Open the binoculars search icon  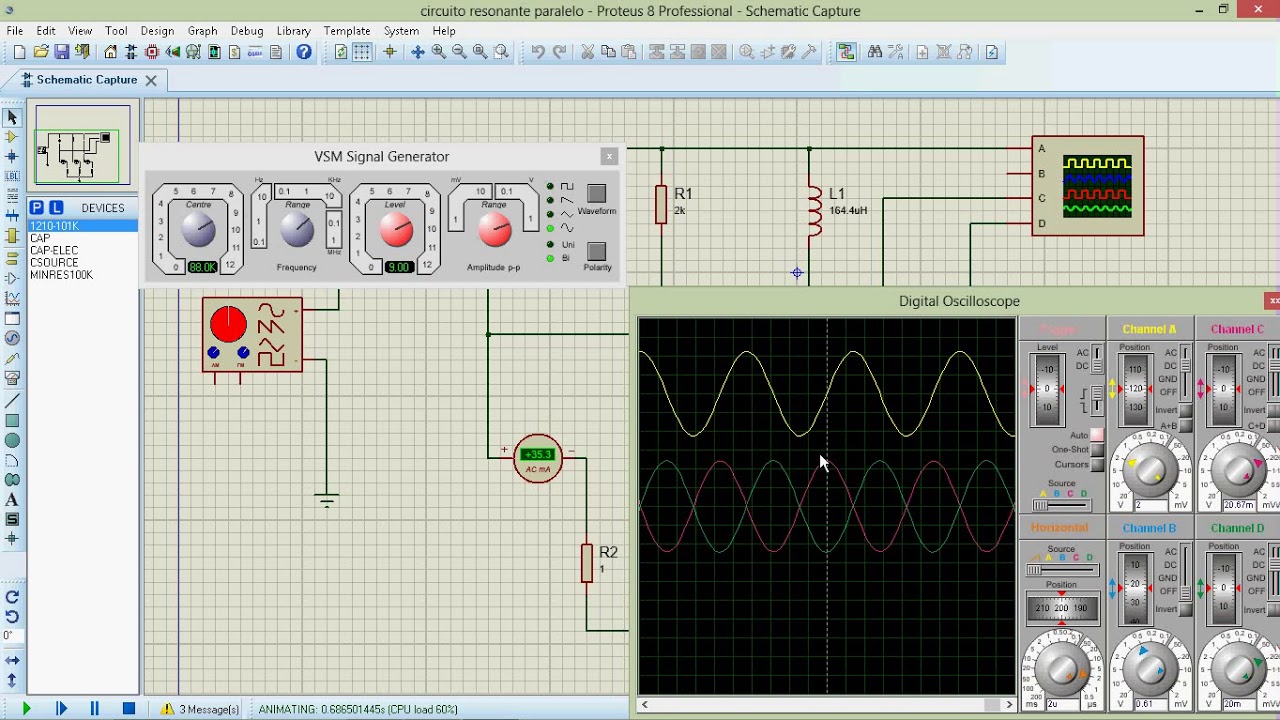click(x=875, y=52)
